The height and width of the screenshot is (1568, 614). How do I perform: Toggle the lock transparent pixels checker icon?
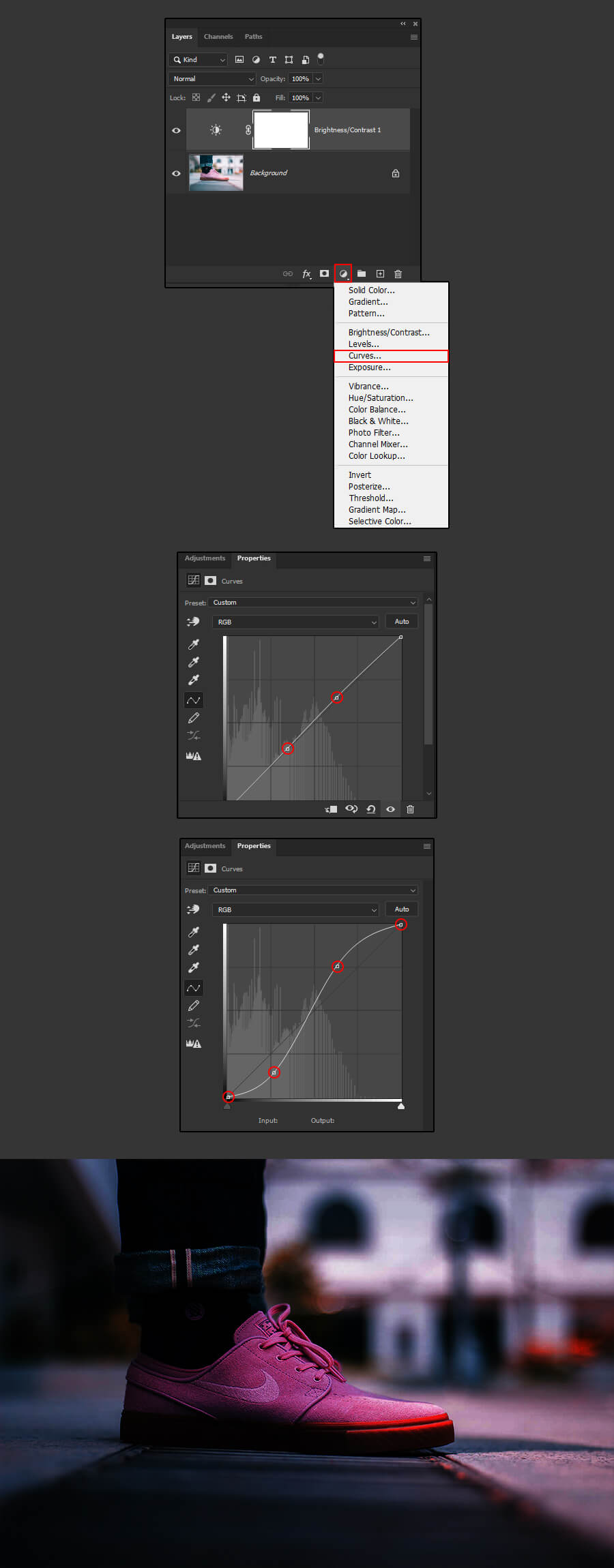(196, 98)
